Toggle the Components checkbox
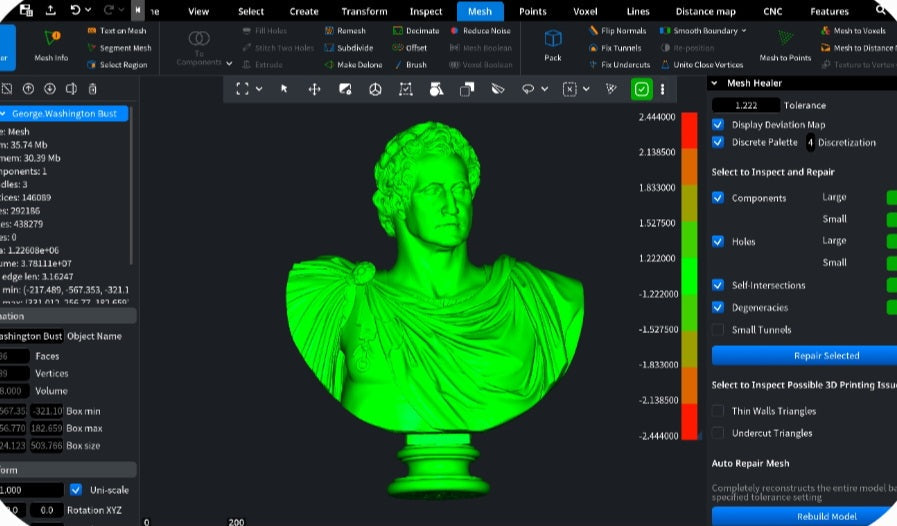This screenshot has width=897, height=526. (x=718, y=197)
